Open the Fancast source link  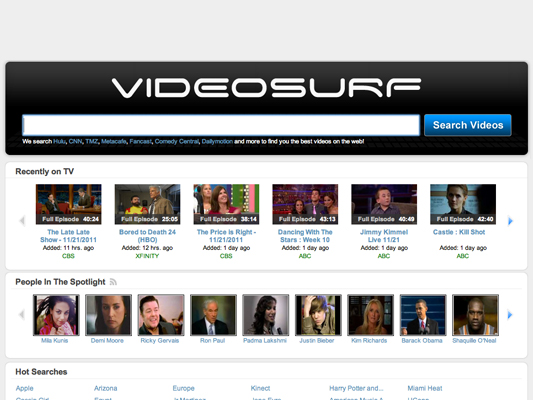pos(141,141)
